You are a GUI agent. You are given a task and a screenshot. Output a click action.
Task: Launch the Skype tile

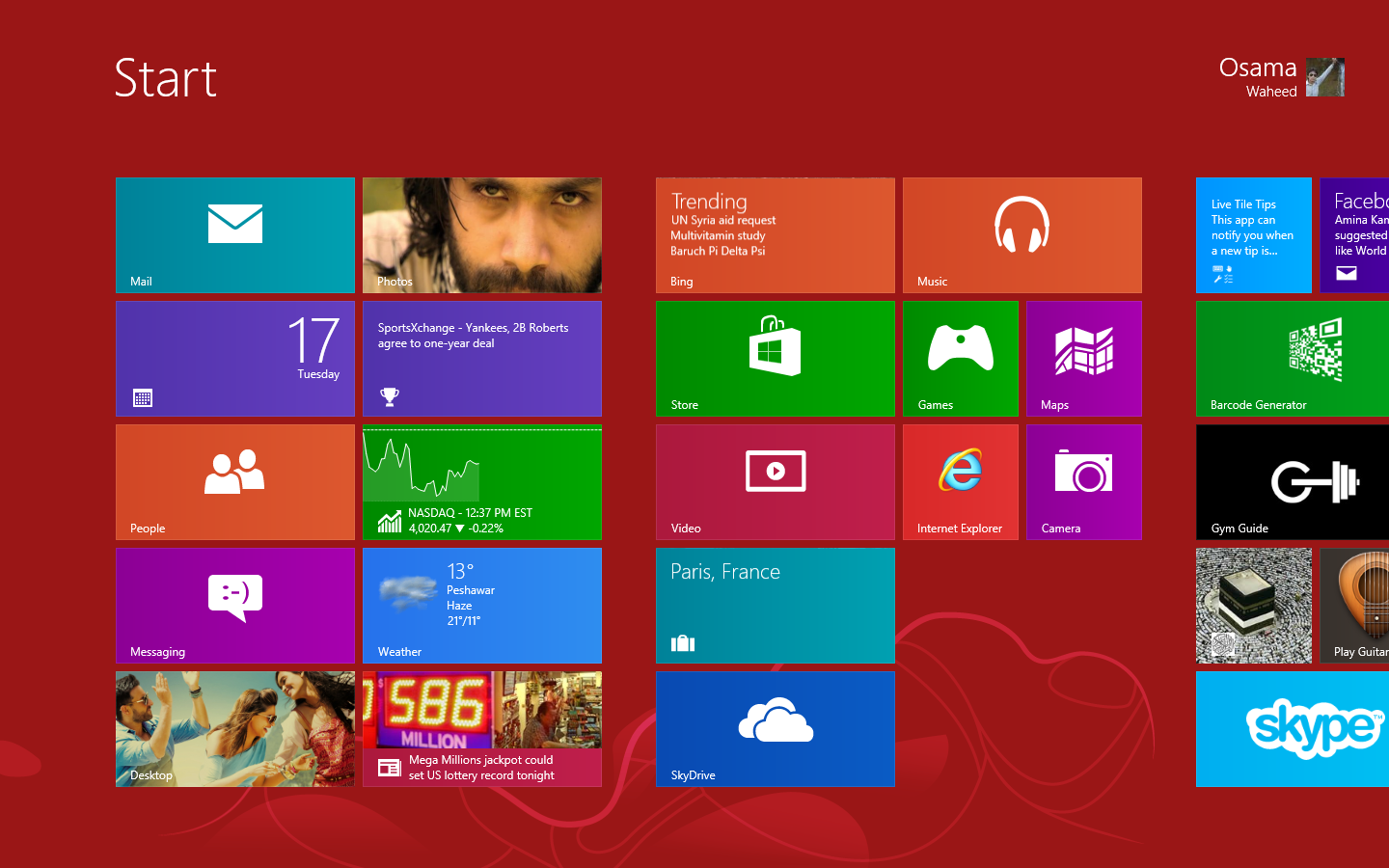(x=1293, y=729)
